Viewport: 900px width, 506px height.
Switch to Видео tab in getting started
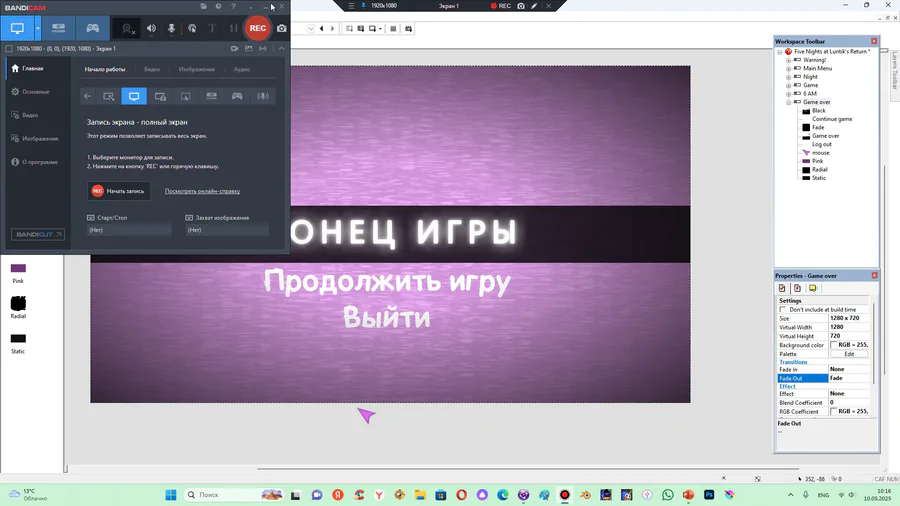[152, 69]
